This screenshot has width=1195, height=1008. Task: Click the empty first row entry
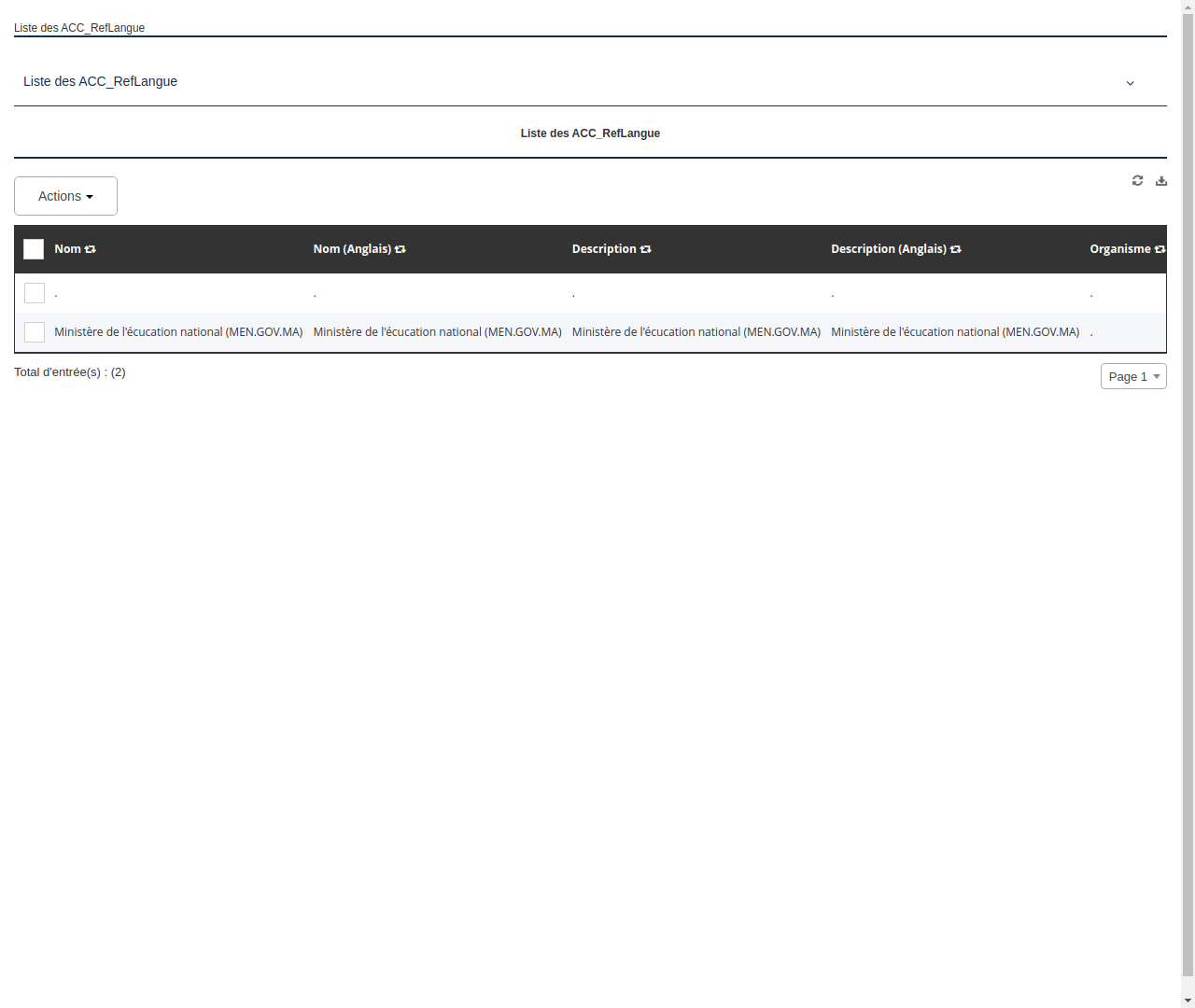pos(56,292)
